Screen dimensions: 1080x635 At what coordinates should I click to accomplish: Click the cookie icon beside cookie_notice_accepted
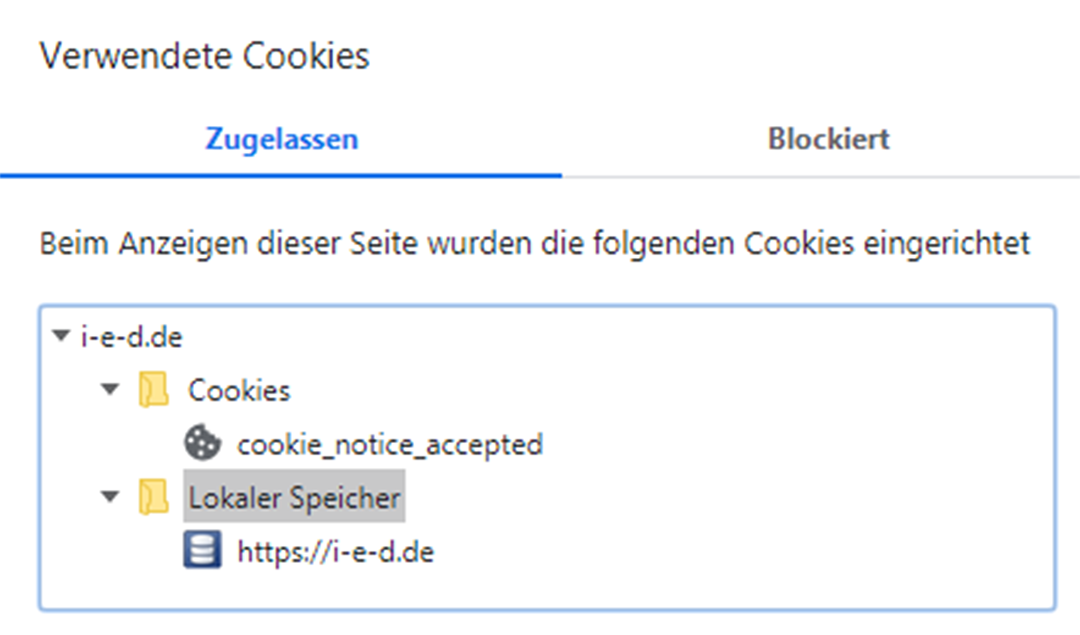click(202, 443)
